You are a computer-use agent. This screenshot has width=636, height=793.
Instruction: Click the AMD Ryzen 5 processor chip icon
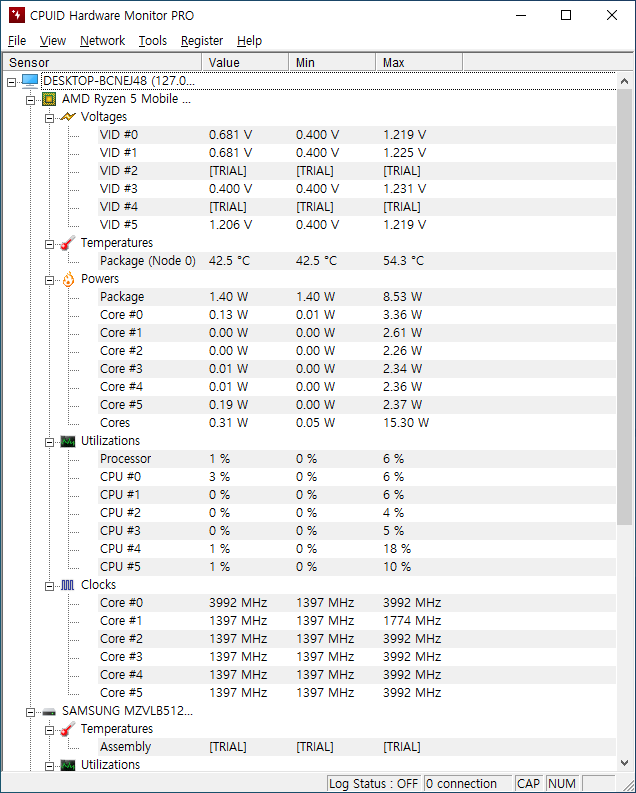pyautogui.click(x=49, y=99)
